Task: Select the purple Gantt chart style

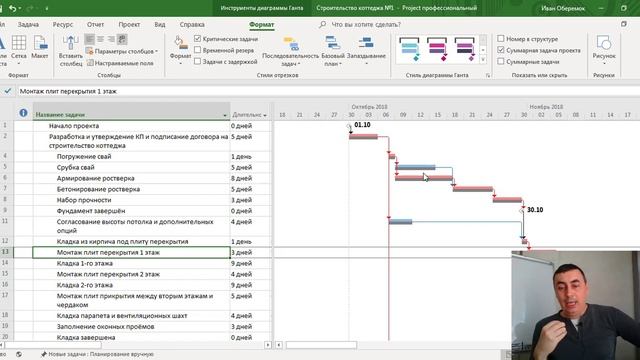Action: tap(464, 49)
